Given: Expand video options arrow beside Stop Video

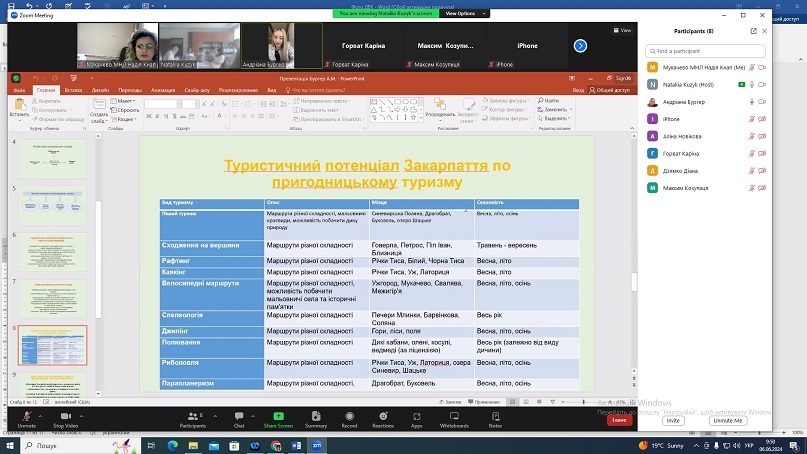Looking at the screenshot, I should coord(81,416).
